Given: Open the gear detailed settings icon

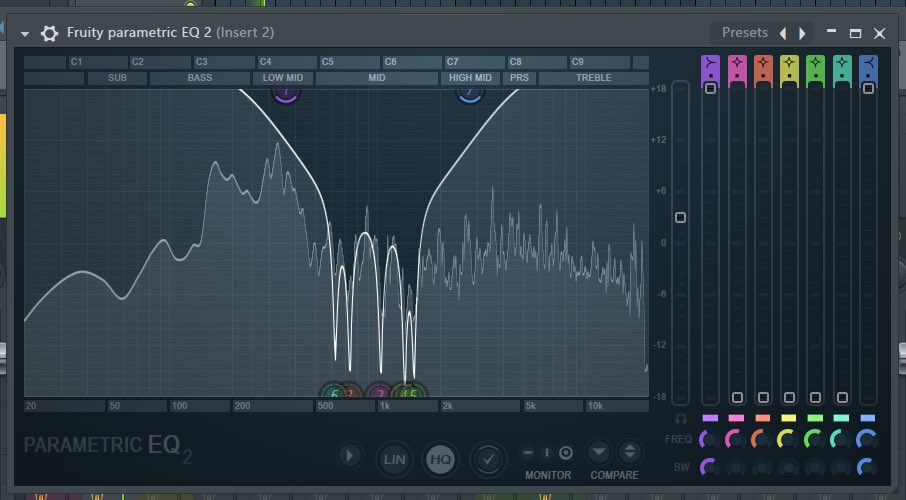Looking at the screenshot, I should pyautogui.click(x=49, y=34).
